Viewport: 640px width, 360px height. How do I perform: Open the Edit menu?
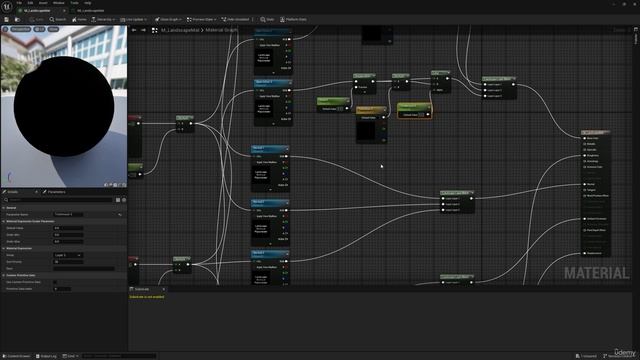(30, 3)
